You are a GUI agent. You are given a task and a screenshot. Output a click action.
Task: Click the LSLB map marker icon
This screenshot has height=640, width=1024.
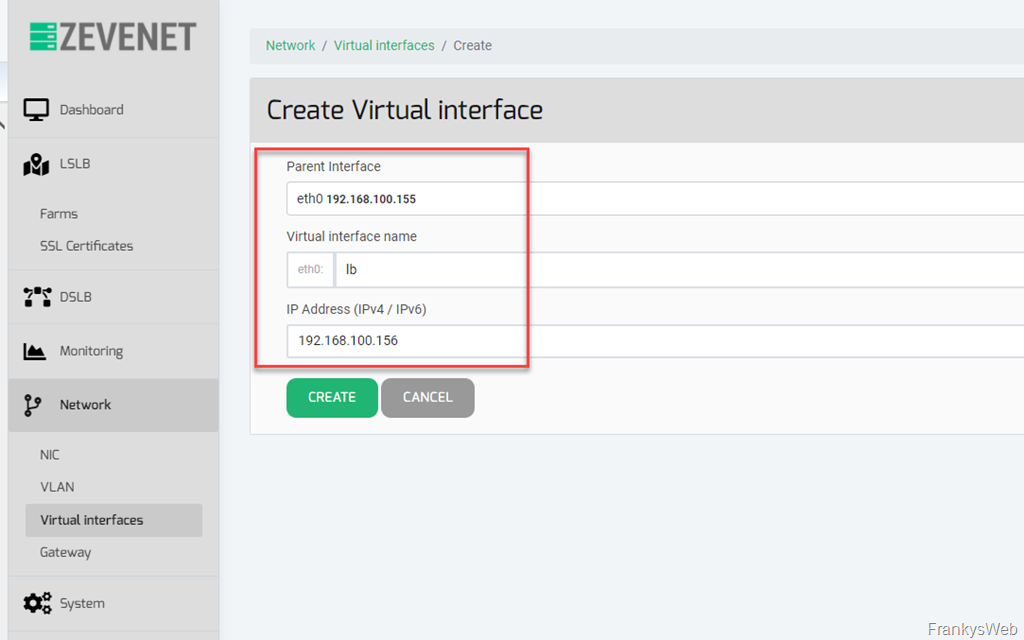tap(36, 164)
